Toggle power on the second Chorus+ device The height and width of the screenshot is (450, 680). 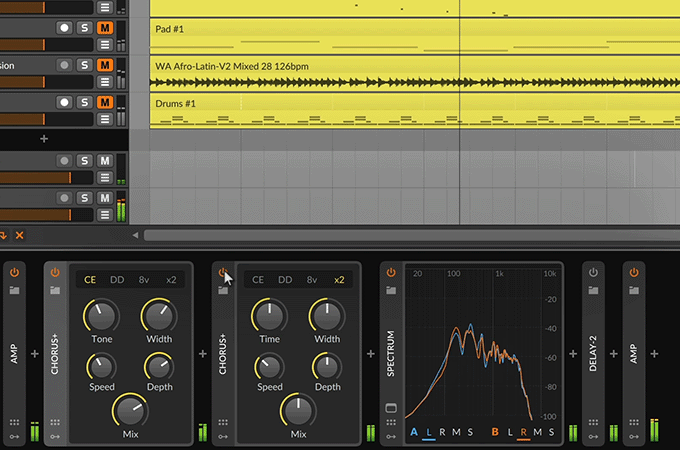coord(223,273)
